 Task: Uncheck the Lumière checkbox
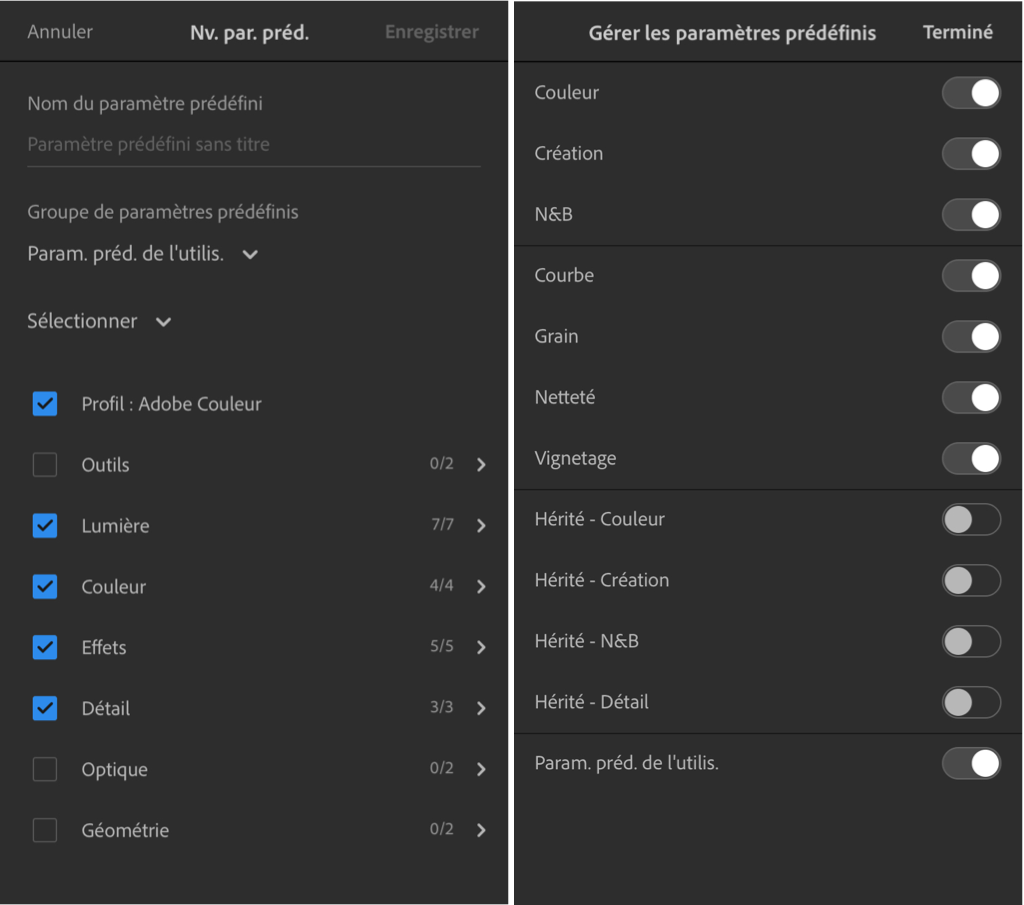(45, 526)
